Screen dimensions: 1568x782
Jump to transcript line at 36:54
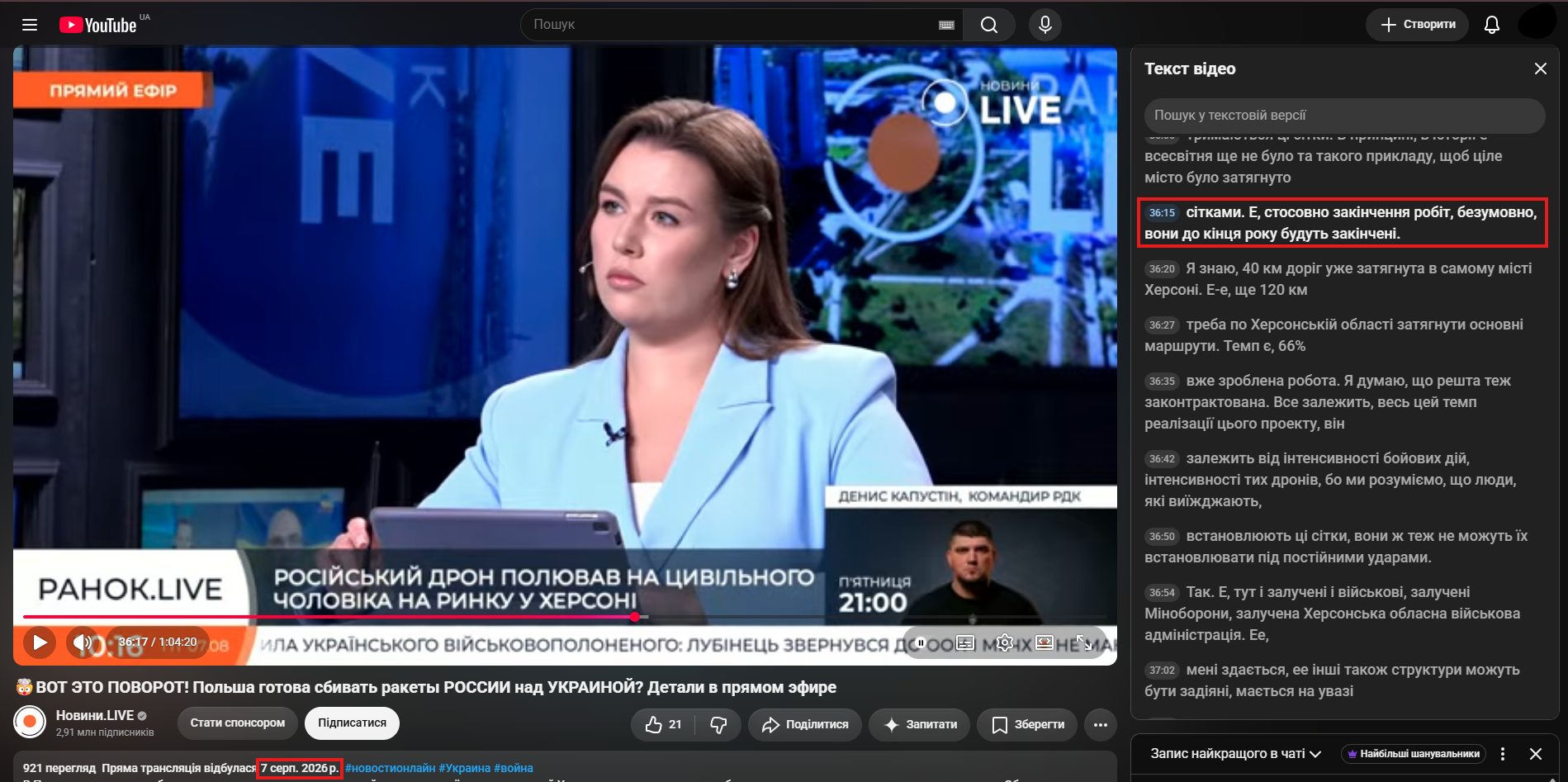pyautogui.click(x=1342, y=614)
